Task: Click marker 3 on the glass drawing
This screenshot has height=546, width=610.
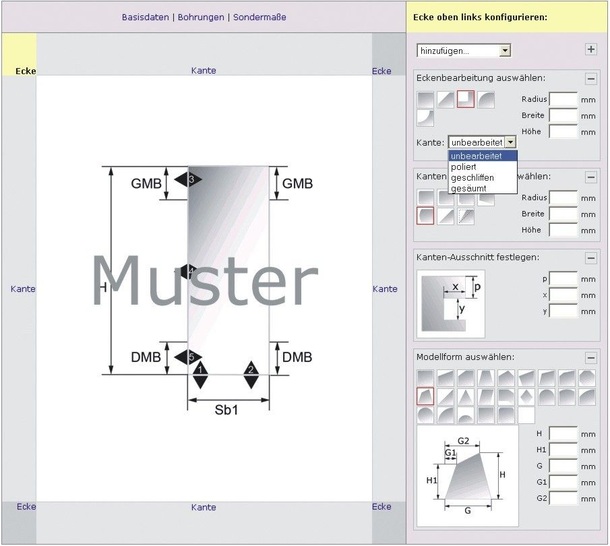Action: point(194,178)
